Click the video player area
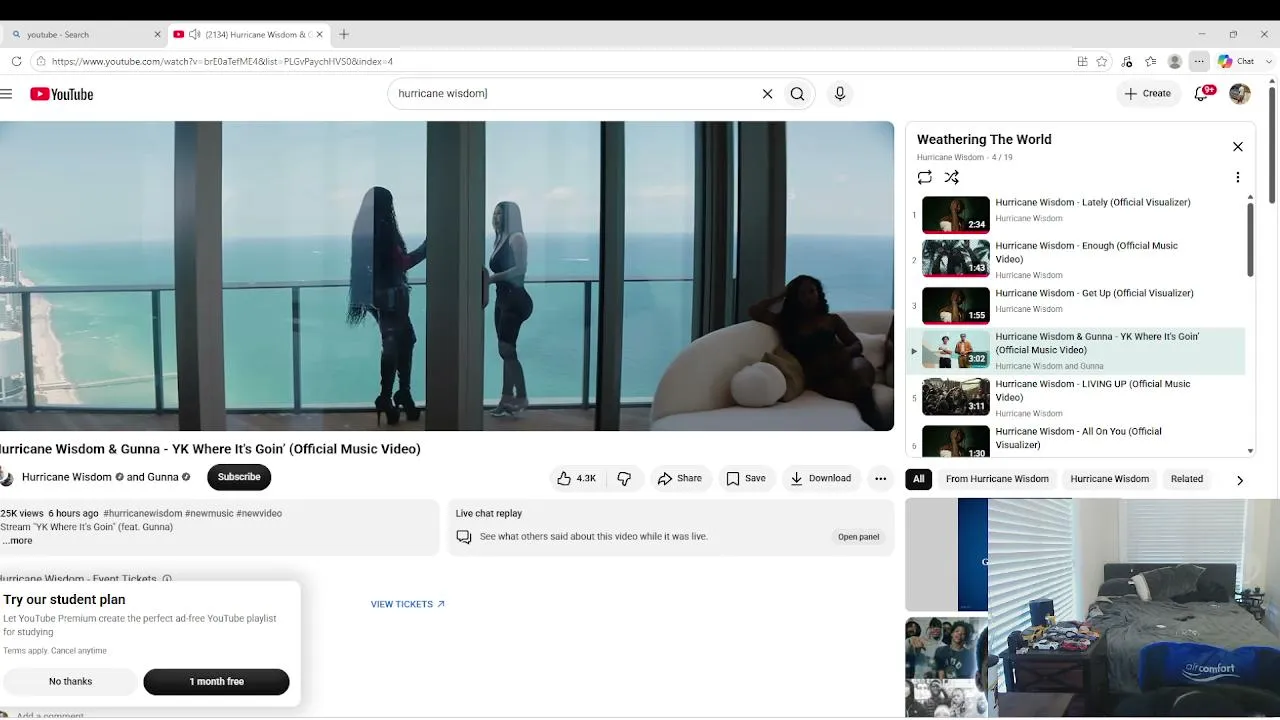 click(447, 276)
